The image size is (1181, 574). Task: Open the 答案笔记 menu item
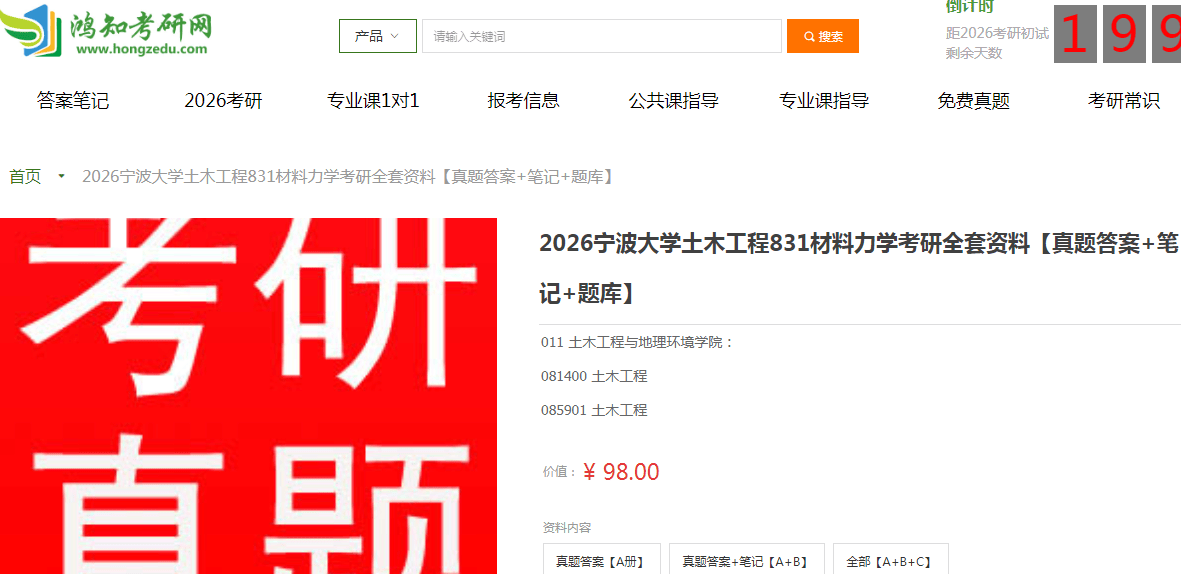73,101
